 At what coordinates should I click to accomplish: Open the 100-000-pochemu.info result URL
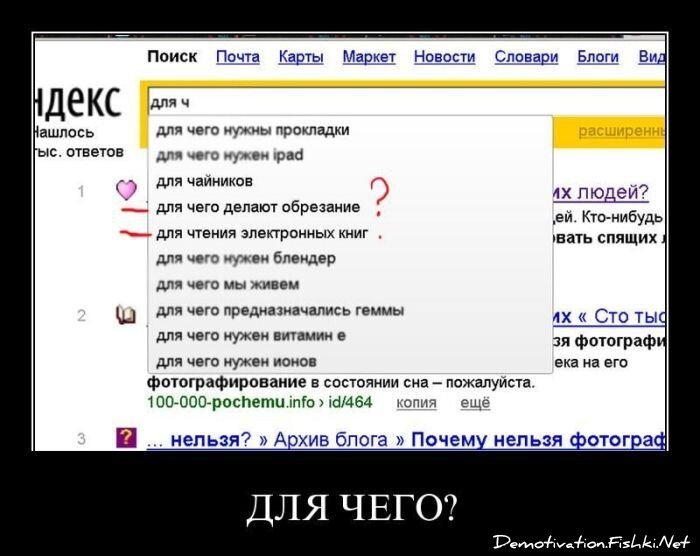click(x=259, y=402)
